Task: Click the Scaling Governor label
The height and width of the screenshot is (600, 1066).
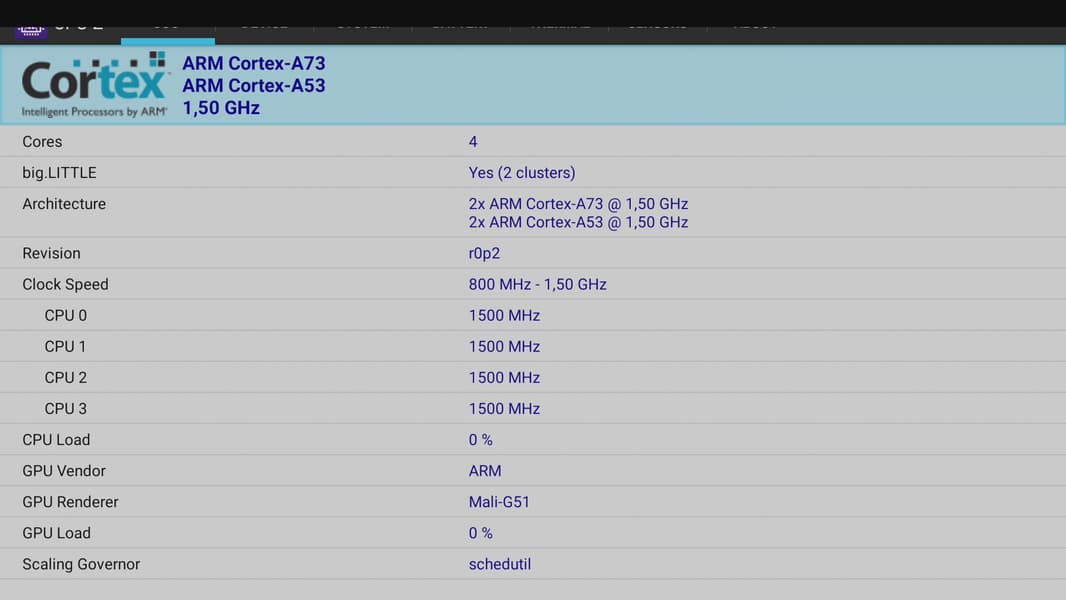Action: 81,564
